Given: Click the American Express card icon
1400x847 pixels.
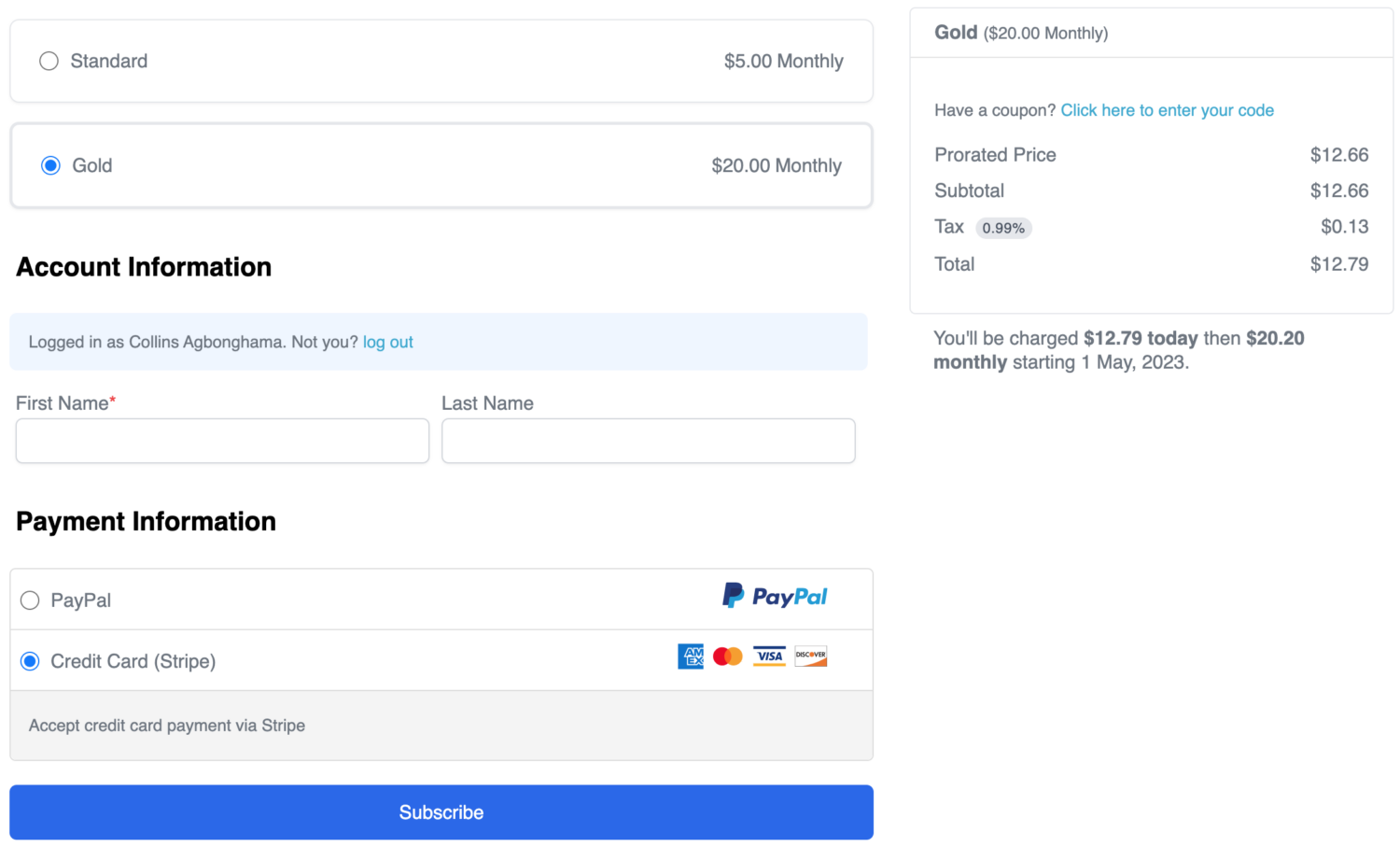Looking at the screenshot, I should [x=691, y=656].
